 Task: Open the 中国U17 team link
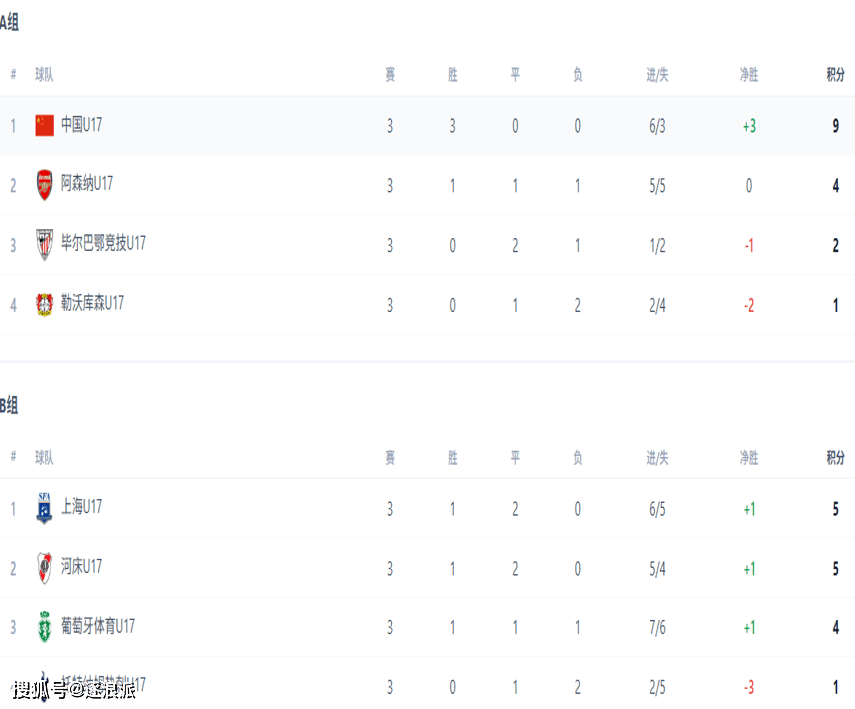pos(81,125)
